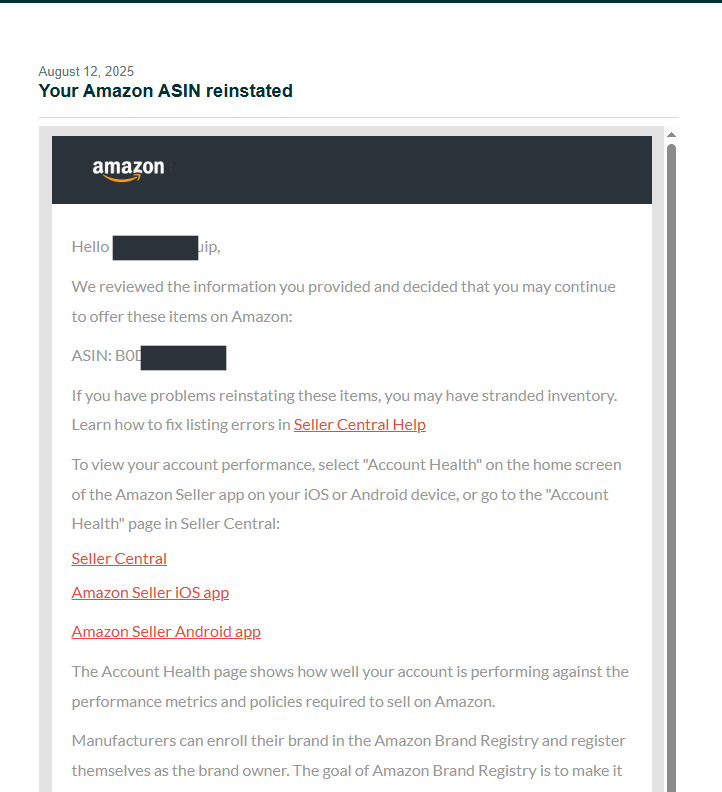Open the Seller Central Help link
This screenshot has height=792, width=722.
360,425
